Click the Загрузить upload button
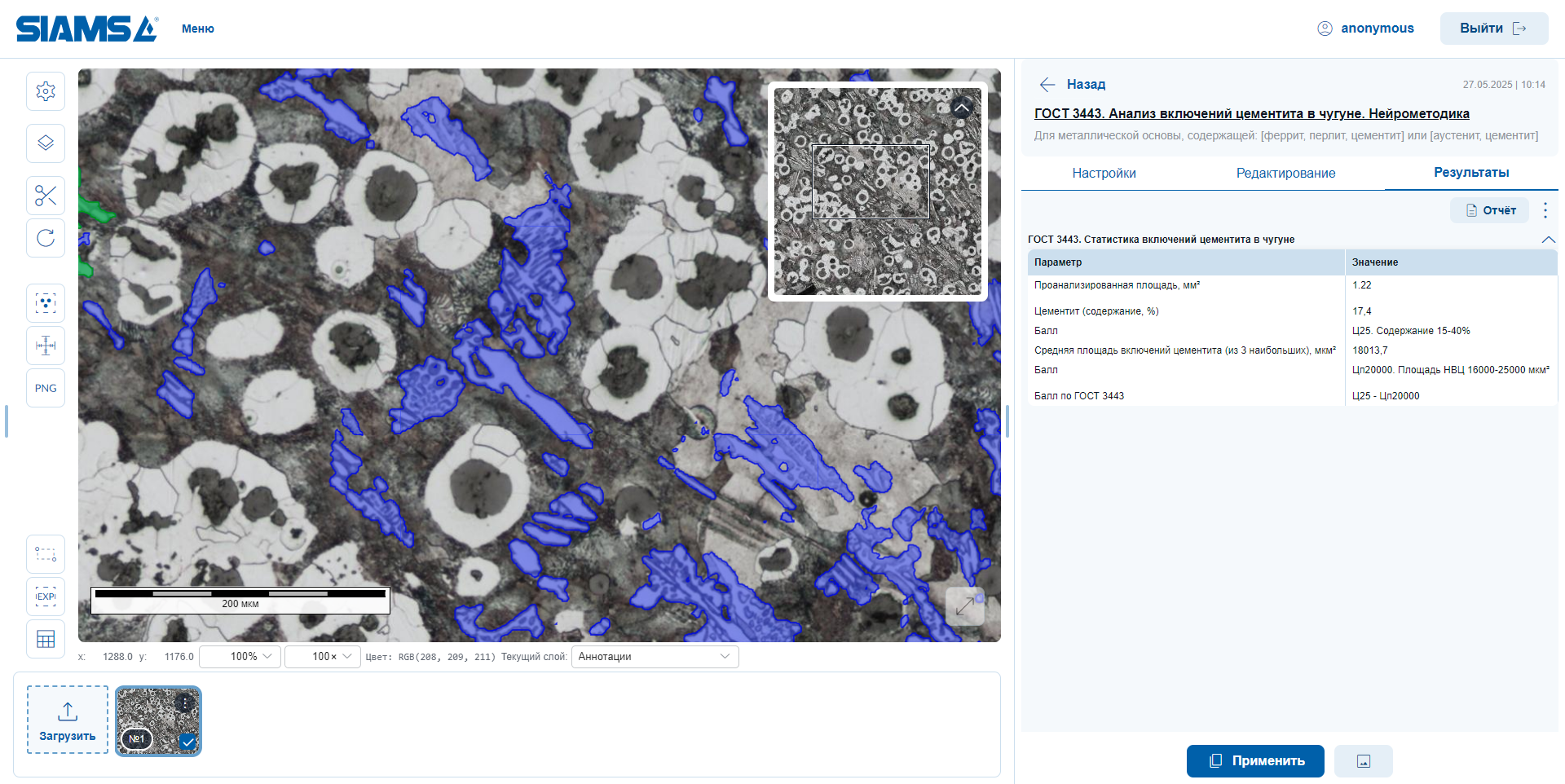1565x784 pixels. click(68, 720)
